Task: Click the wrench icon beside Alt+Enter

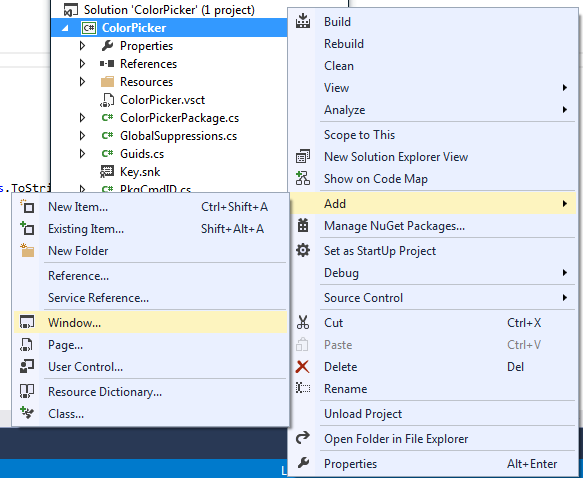Action: coord(303,463)
